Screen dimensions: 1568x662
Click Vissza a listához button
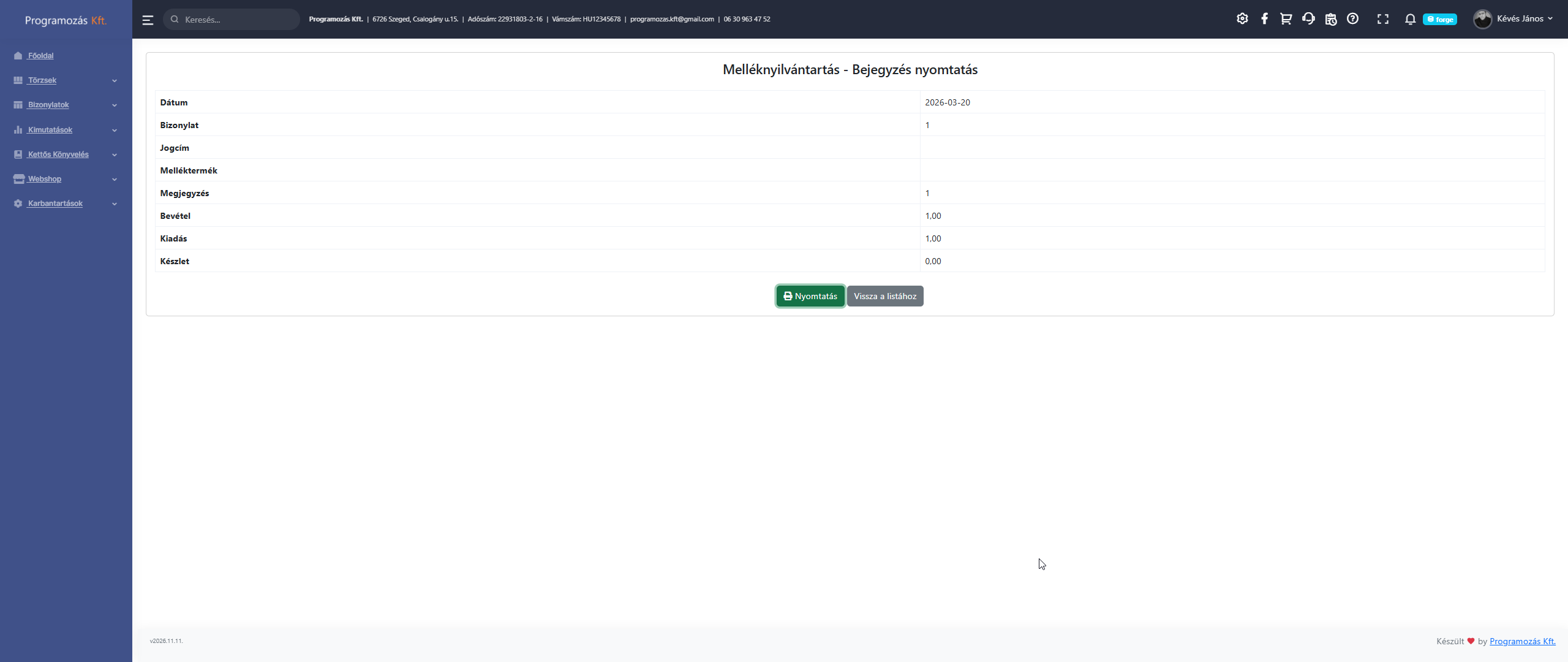pyautogui.click(x=884, y=296)
